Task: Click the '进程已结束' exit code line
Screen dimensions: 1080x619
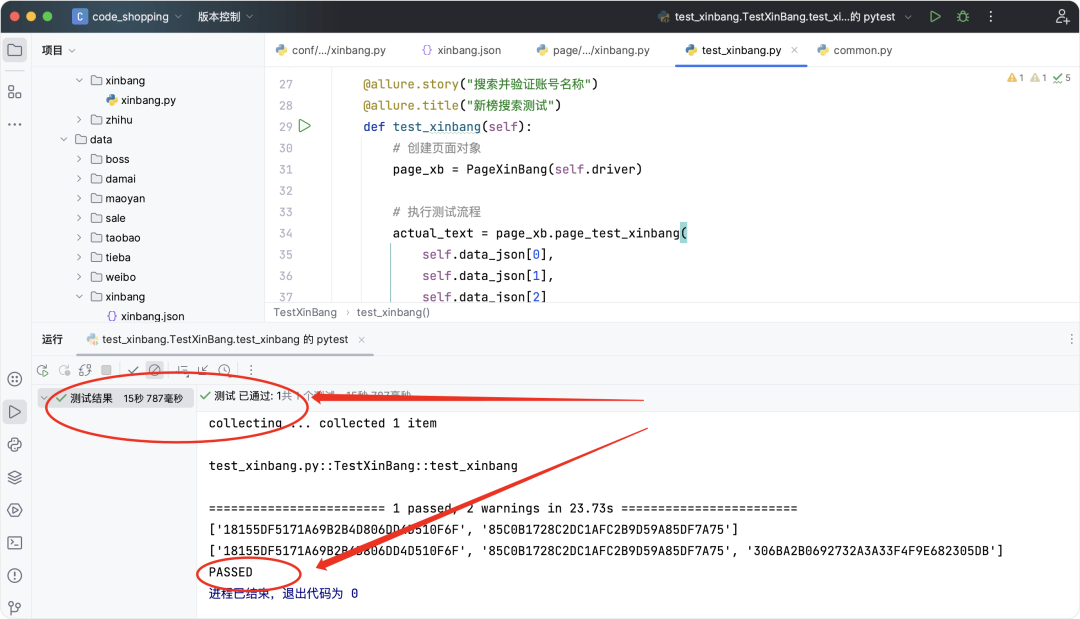Action: click(283, 594)
